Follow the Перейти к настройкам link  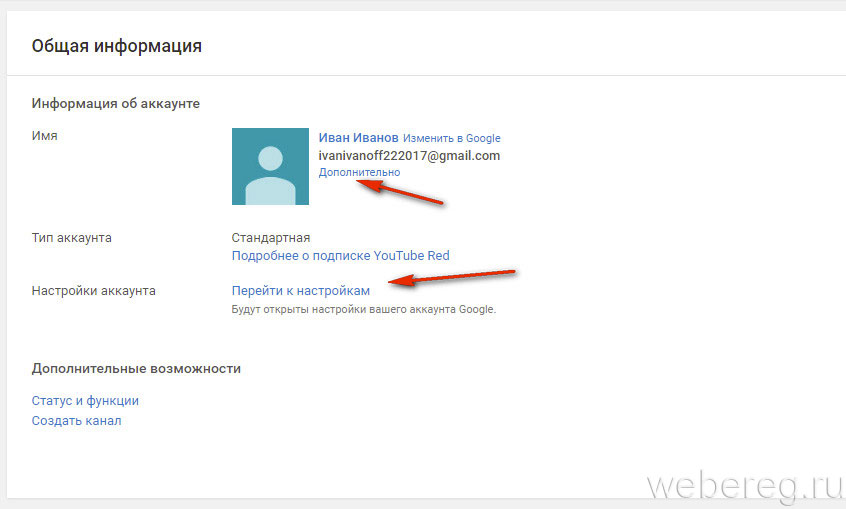pos(301,291)
